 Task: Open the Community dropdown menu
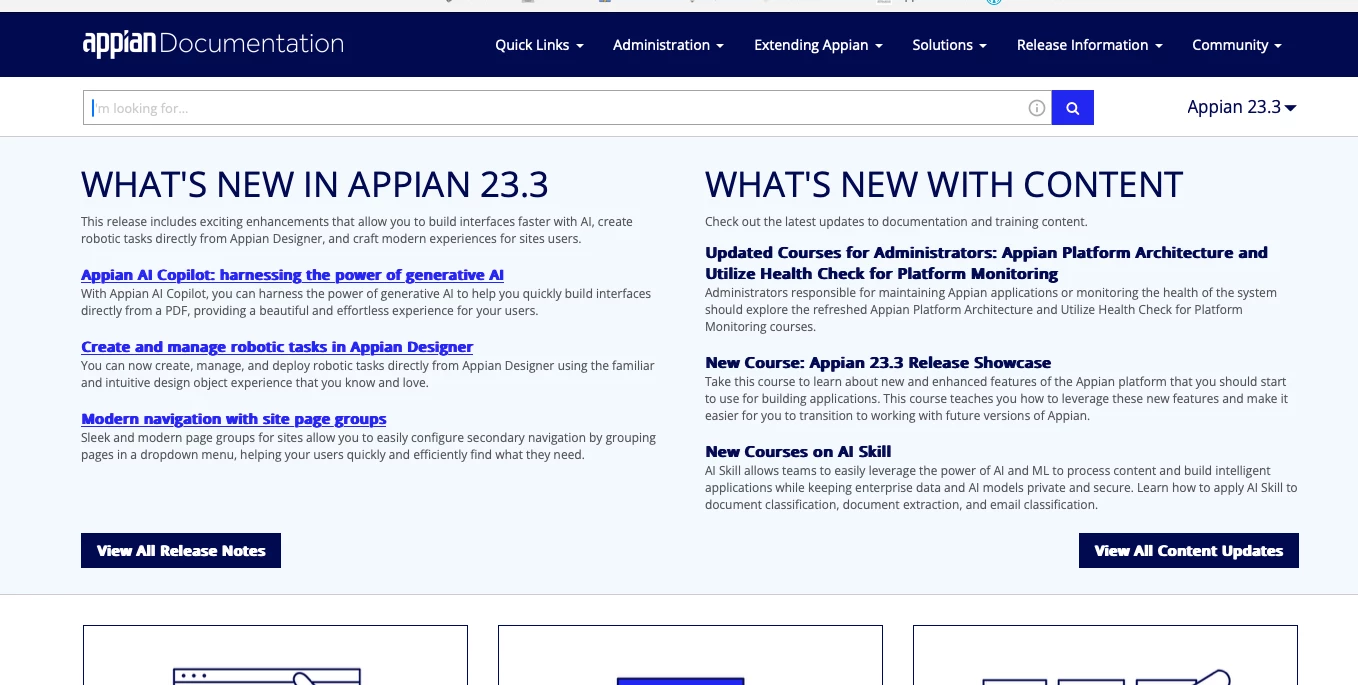pos(1236,45)
